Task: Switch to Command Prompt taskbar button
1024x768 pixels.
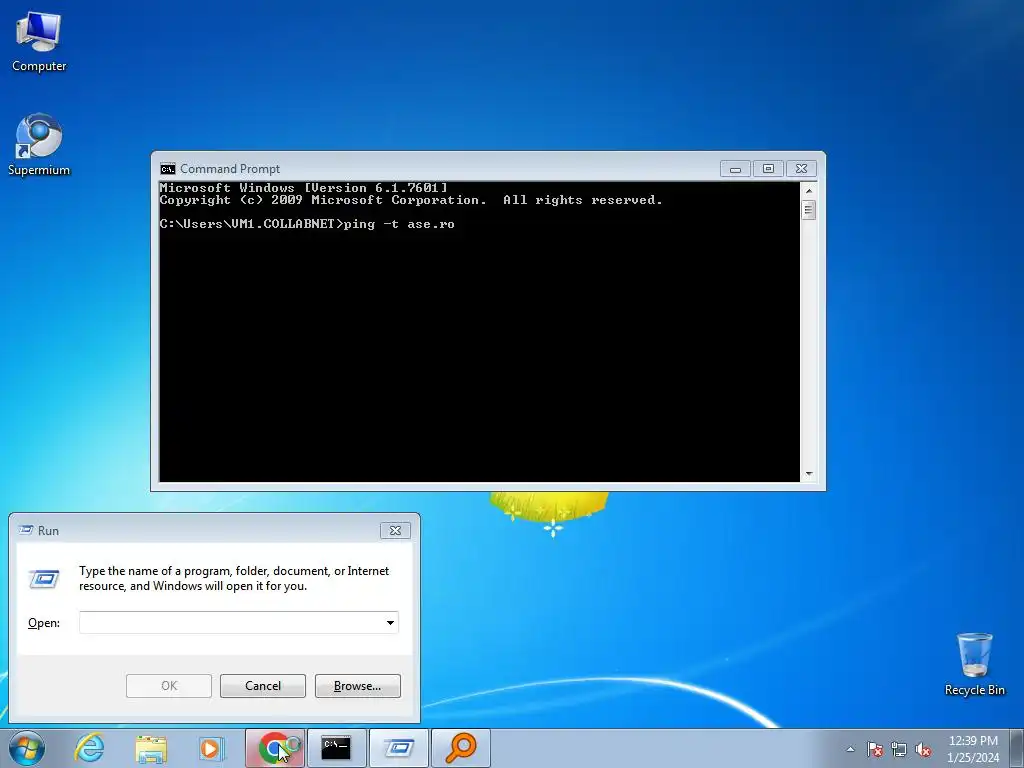Action: click(x=336, y=748)
